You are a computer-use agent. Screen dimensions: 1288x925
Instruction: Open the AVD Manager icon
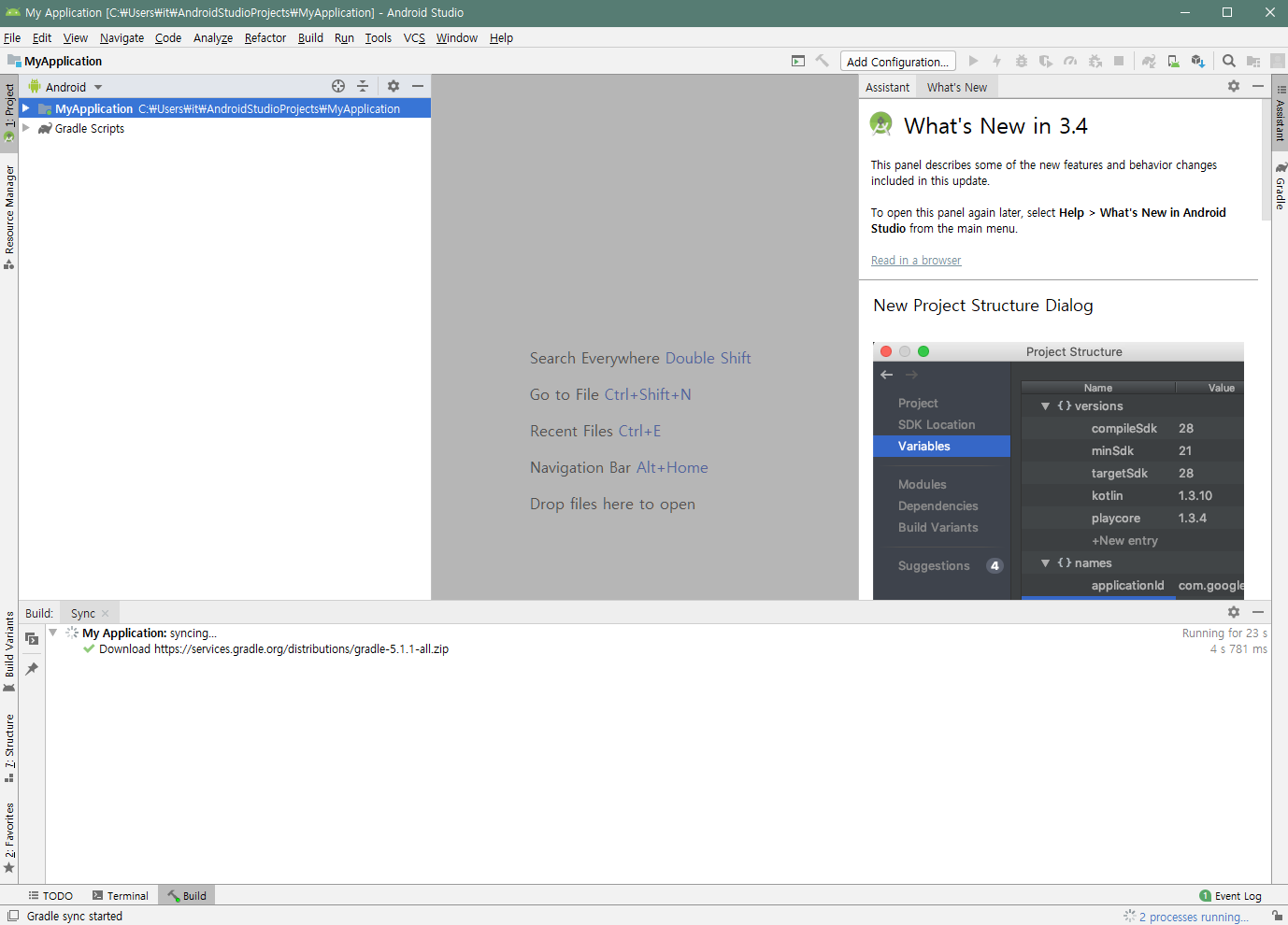[1173, 61]
